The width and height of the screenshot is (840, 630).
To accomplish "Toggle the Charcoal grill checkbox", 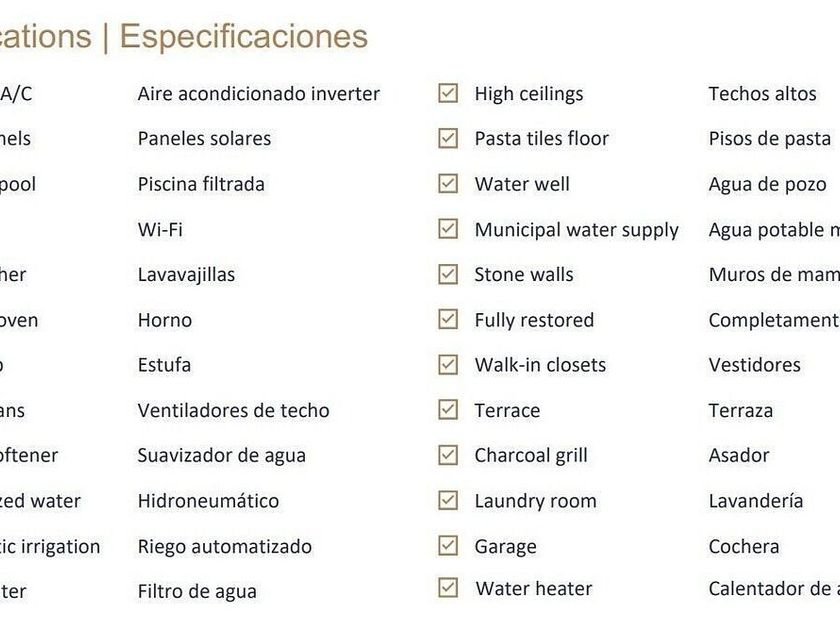I will click(x=448, y=455).
